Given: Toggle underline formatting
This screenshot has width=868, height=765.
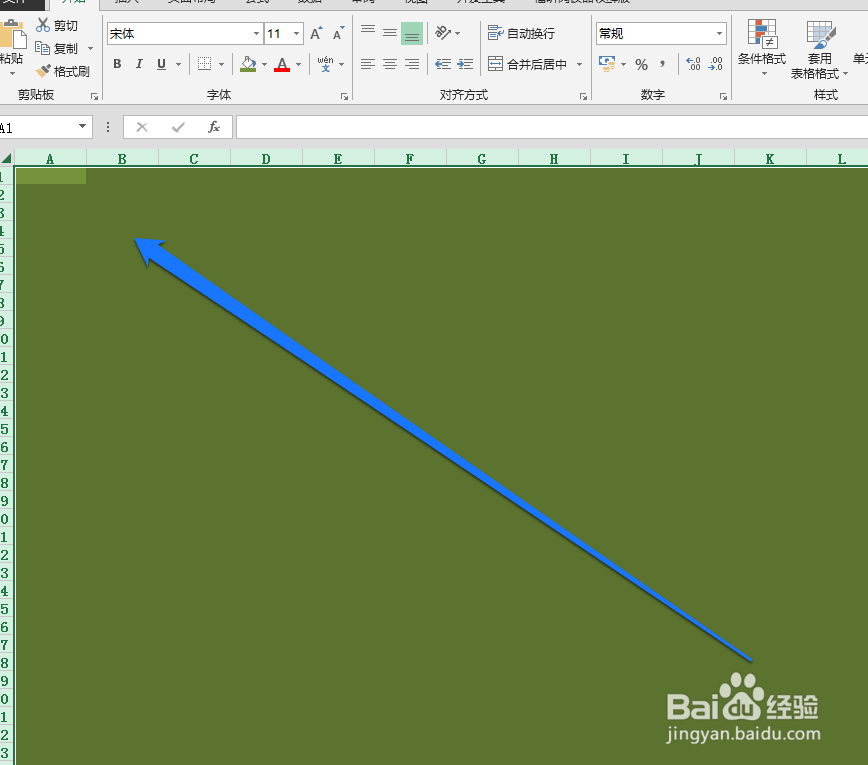Looking at the screenshot, I should click(161, 64).
